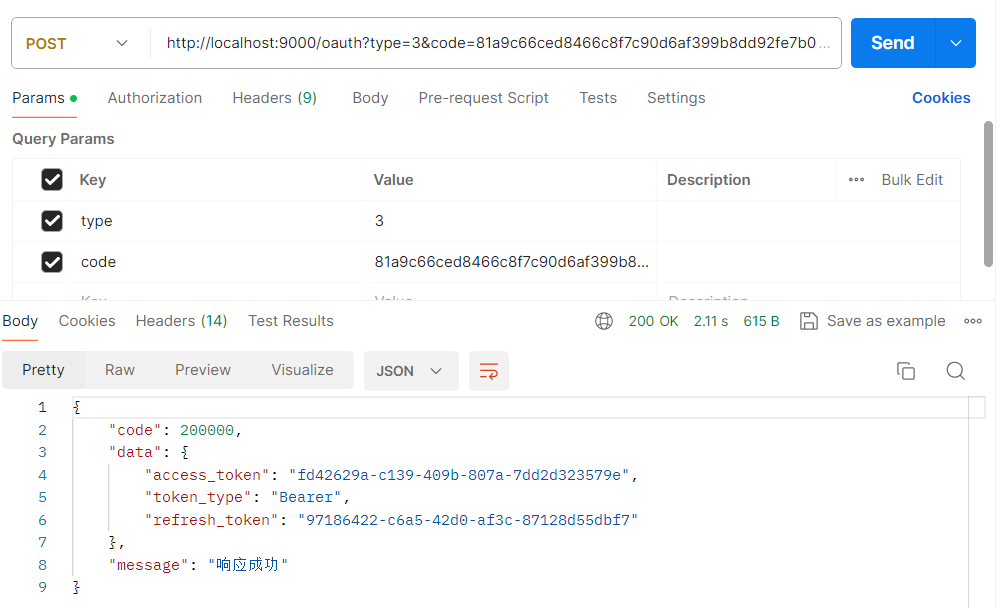Open the Tests tab
Image resolution: width=1005 pixels, height=608 pixels.
597,98
